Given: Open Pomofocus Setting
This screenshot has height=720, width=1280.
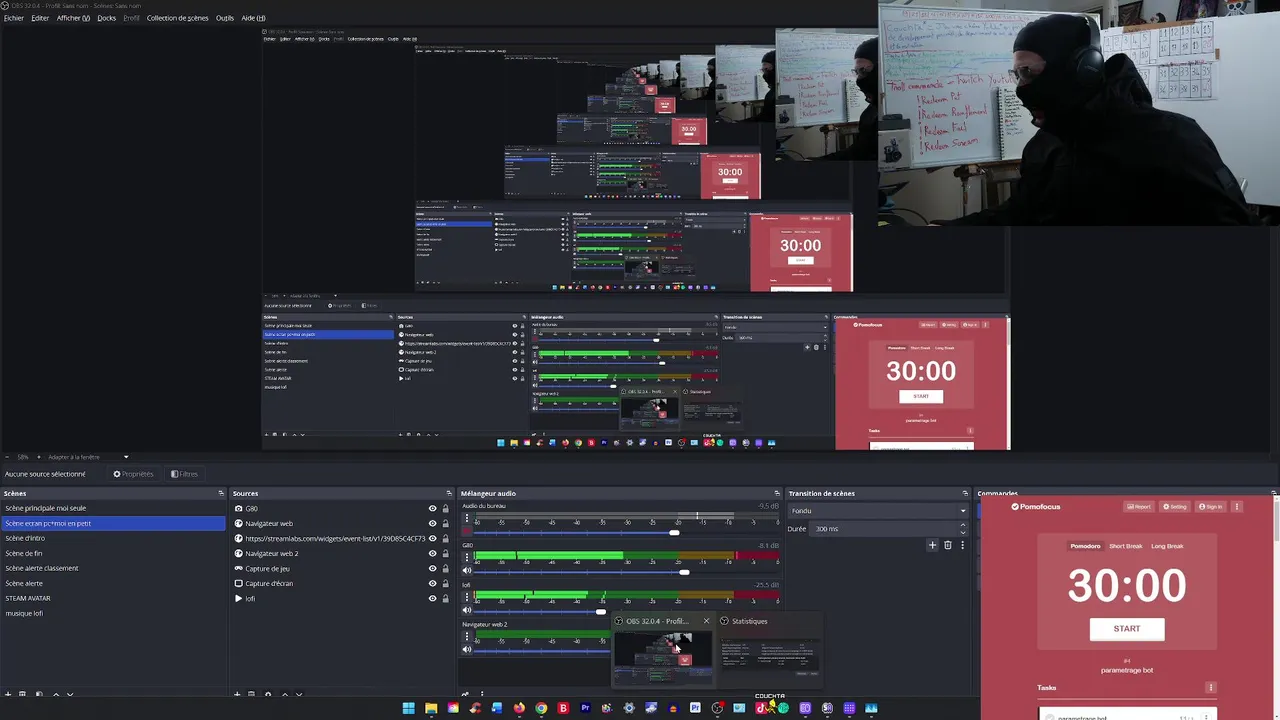Looking at the screenshot, I should point(1175,507).
